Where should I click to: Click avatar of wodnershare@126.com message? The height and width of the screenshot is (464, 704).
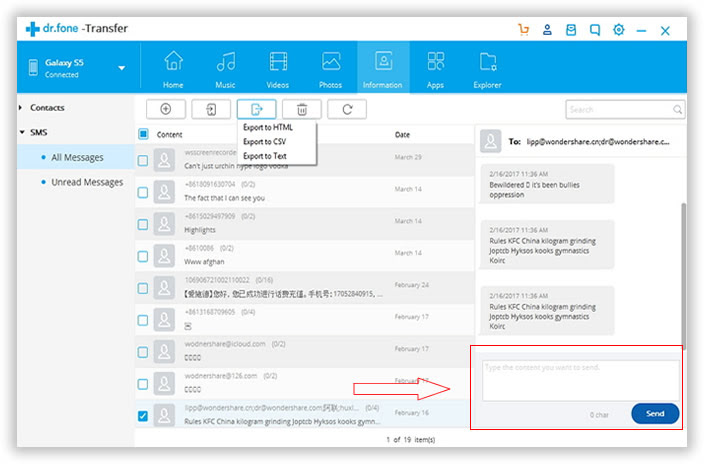pyautogui.click(x=164, y=384)
